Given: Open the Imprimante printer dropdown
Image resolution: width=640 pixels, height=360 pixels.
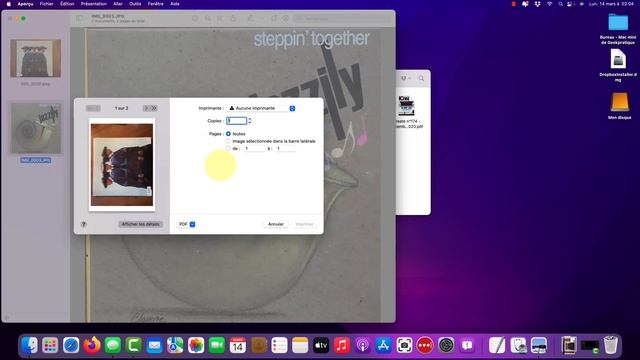Looking at the screenshot, I should (x=261, y=108).
